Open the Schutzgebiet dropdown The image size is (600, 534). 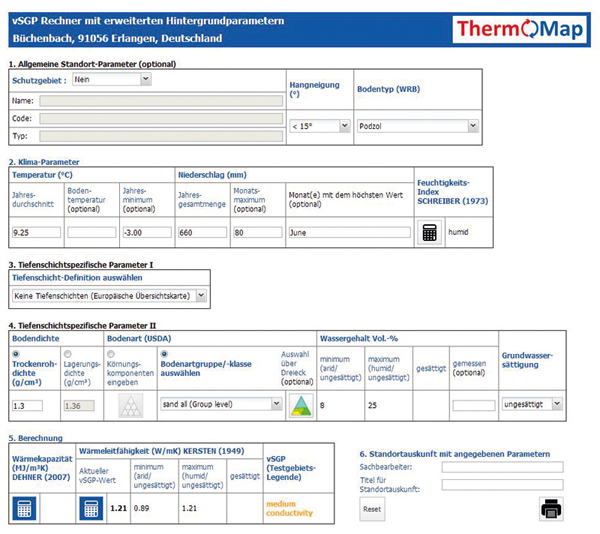point(112,80)
